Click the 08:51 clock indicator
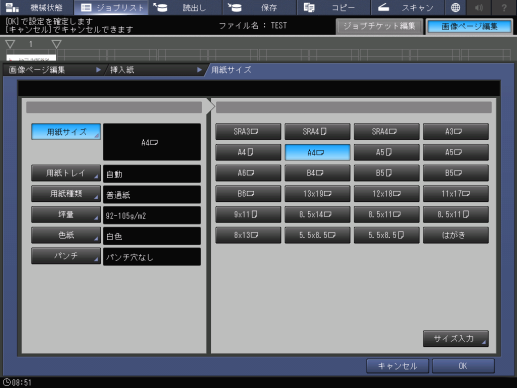This screenshot has width=517, height=388. pos(17,382)
